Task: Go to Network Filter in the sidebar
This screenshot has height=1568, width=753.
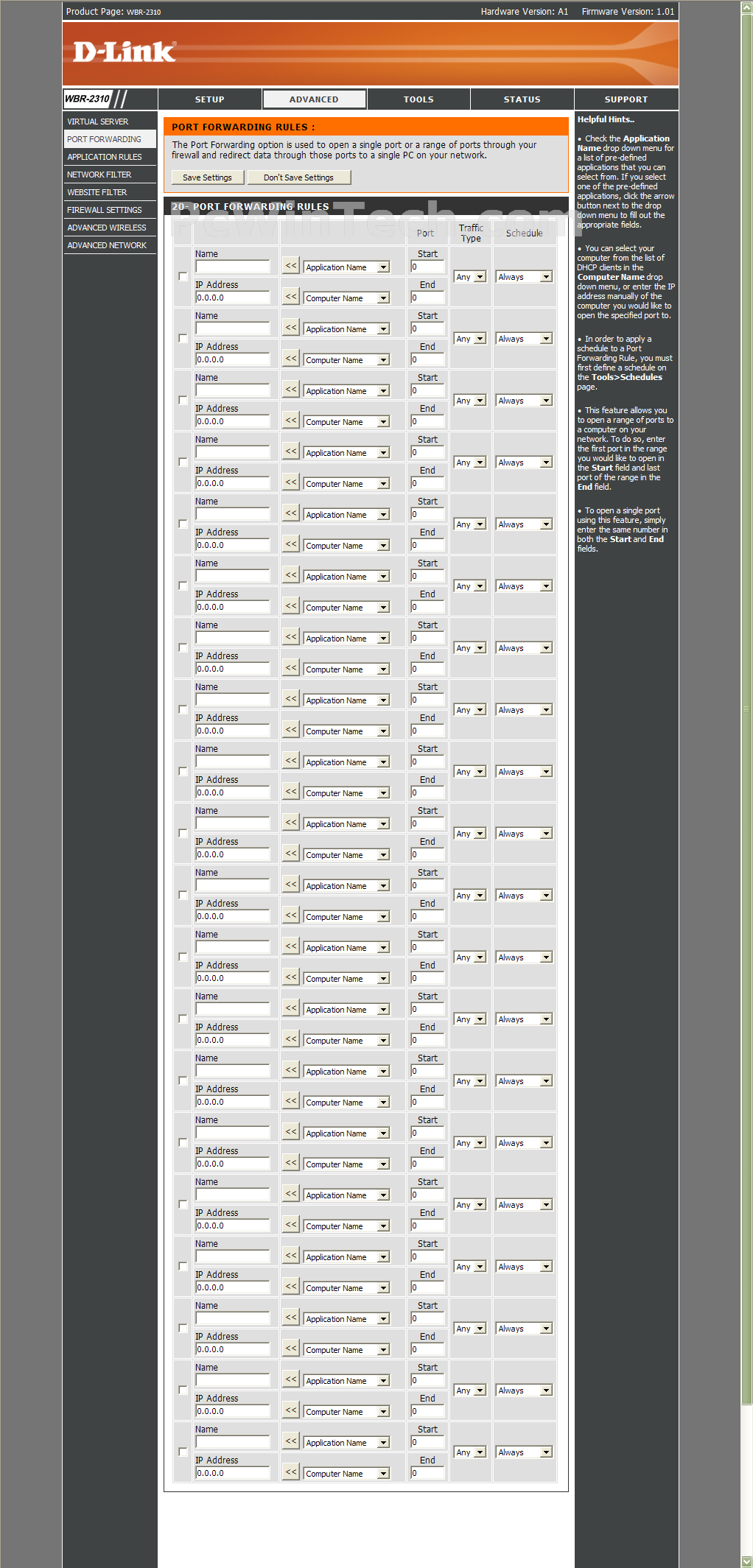Action: click(x=110, y=175)
